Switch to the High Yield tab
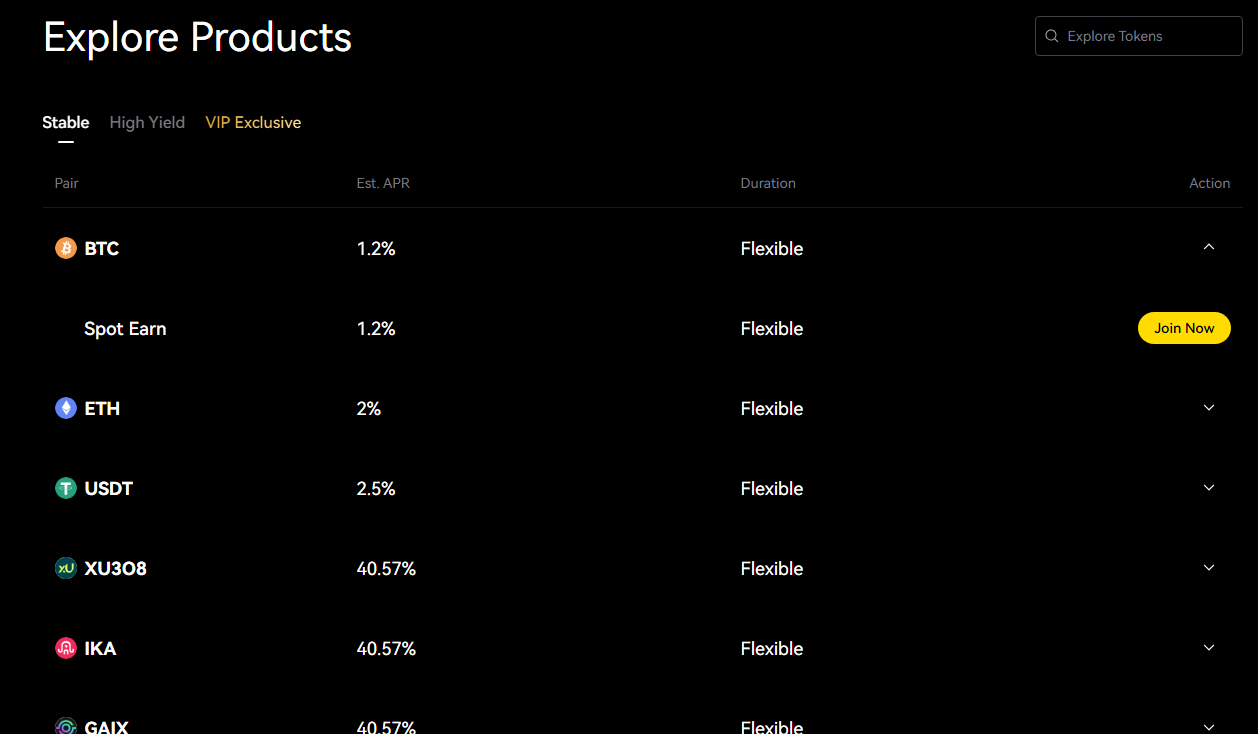The image size is (1258, 734). pyautogui.click(x=147, y=122)
